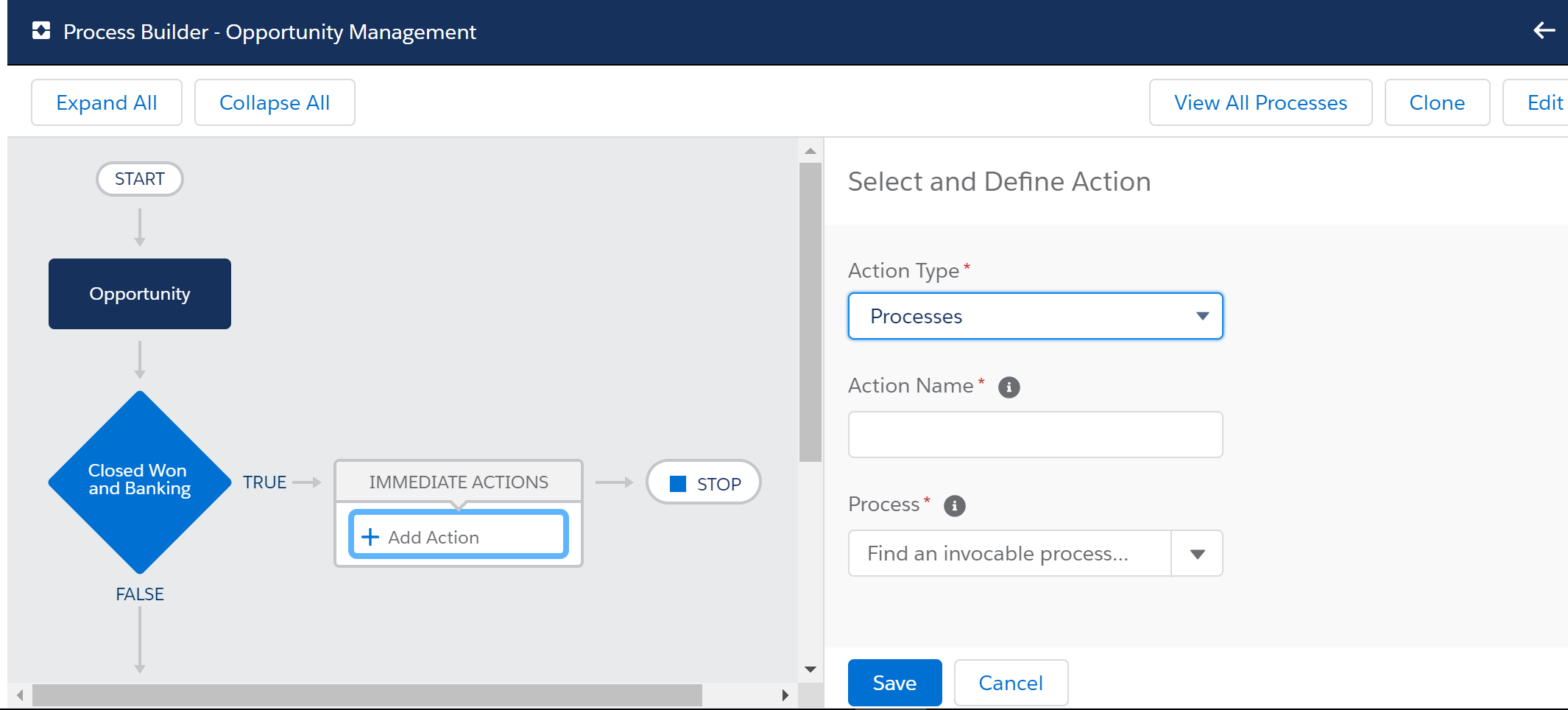
Task: Open View All Processes
Action: pyautogui.click(x=1260, y=102)
